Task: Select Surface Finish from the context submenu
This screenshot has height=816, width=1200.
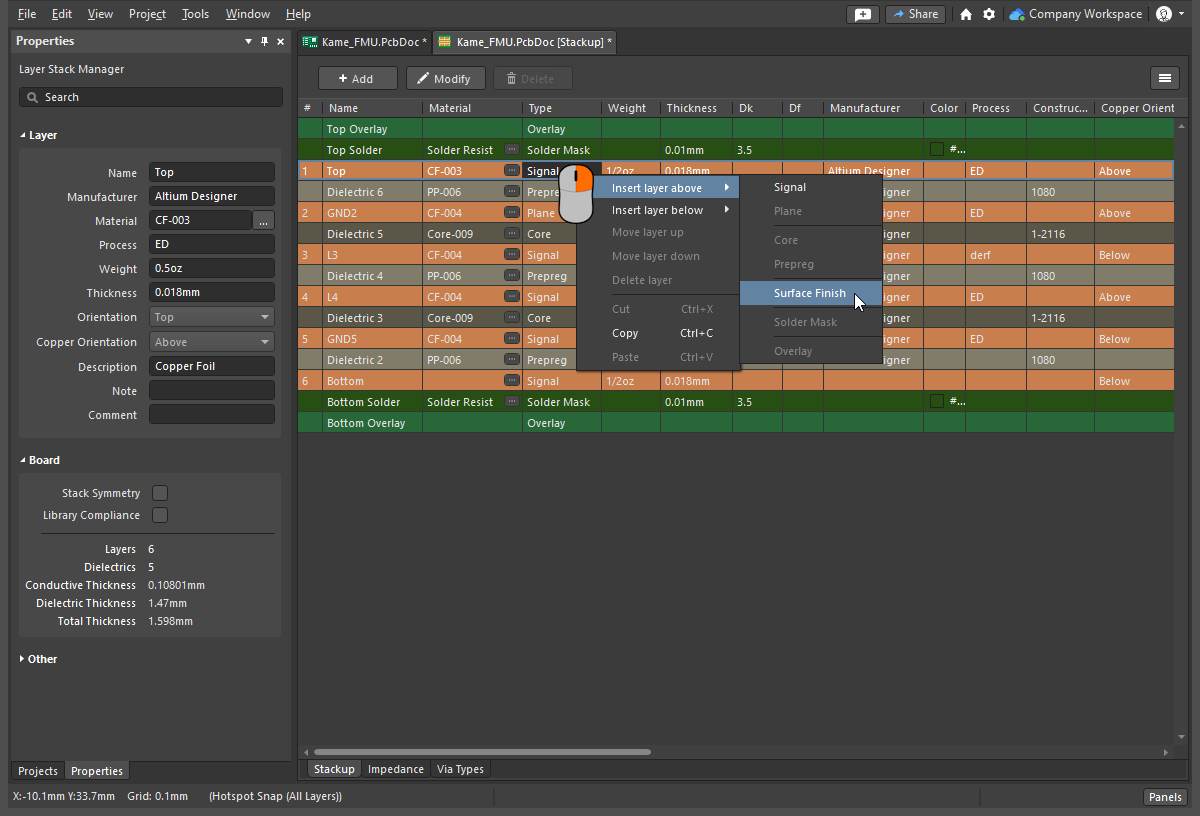Action: click(811, 293)
